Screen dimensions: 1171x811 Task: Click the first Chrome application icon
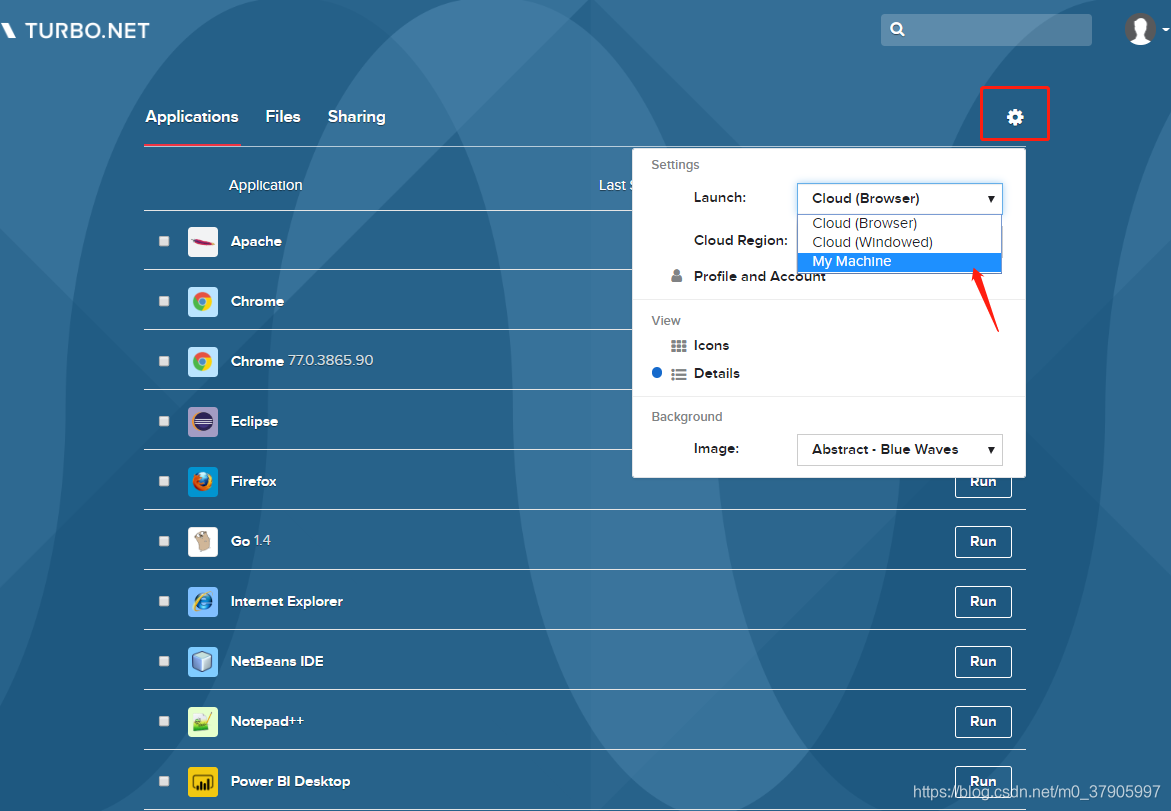(x=202, y=302)
